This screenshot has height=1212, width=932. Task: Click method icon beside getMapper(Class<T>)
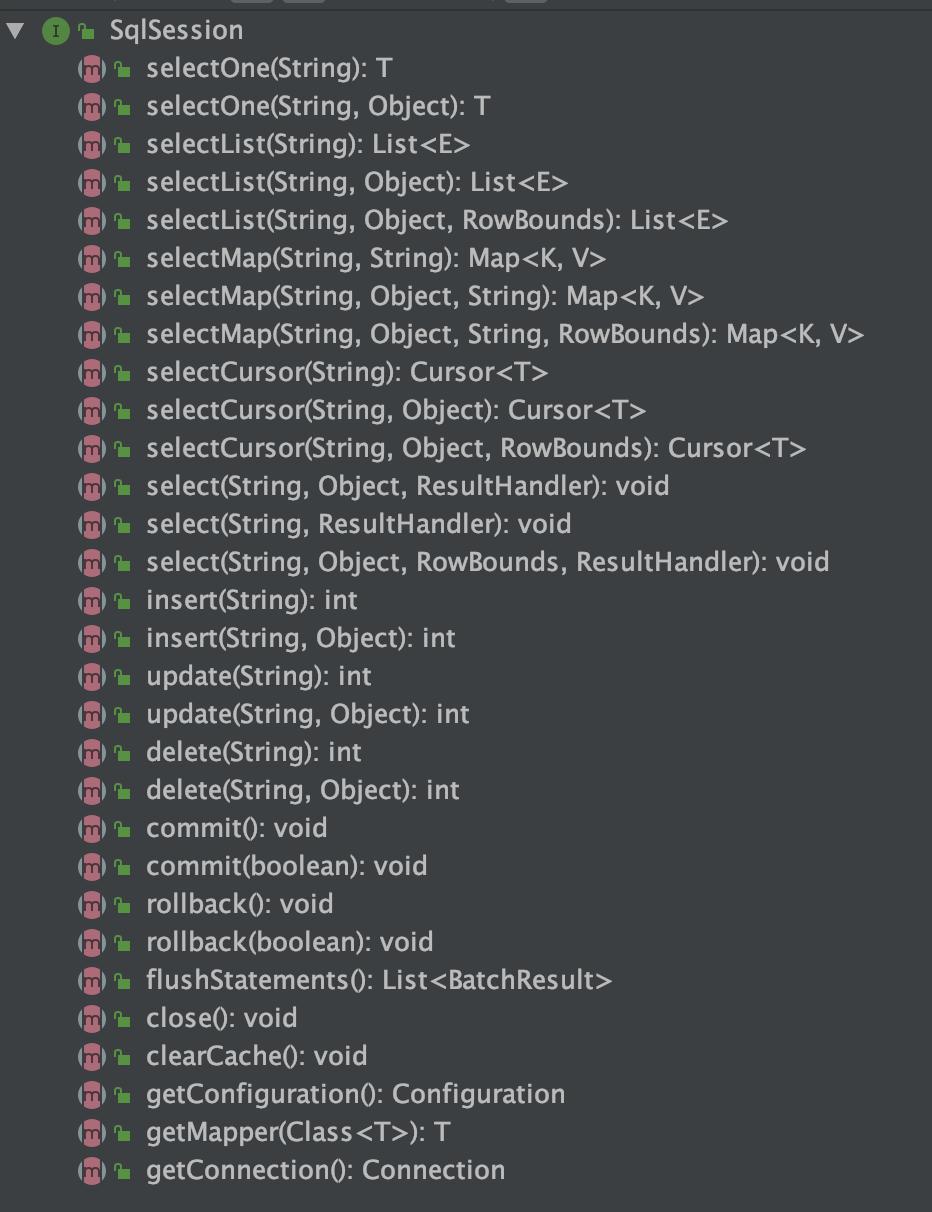[x=91, y=1133]
